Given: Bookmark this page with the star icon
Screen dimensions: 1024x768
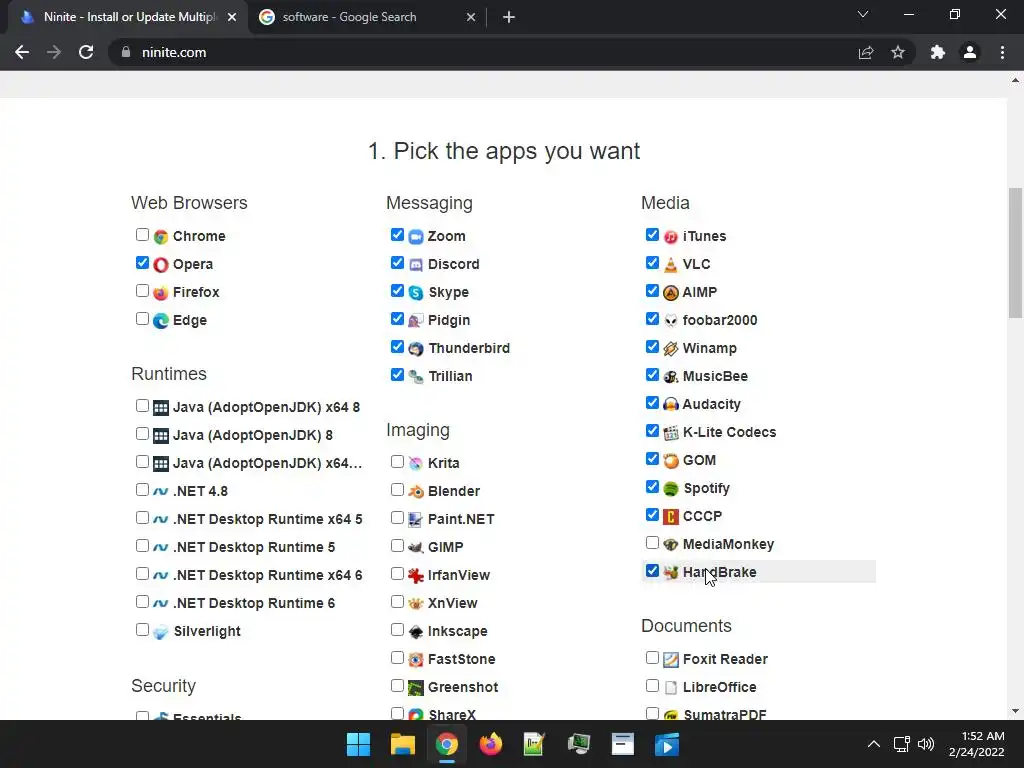Looking at the screenshot, I should coord(898,52).
